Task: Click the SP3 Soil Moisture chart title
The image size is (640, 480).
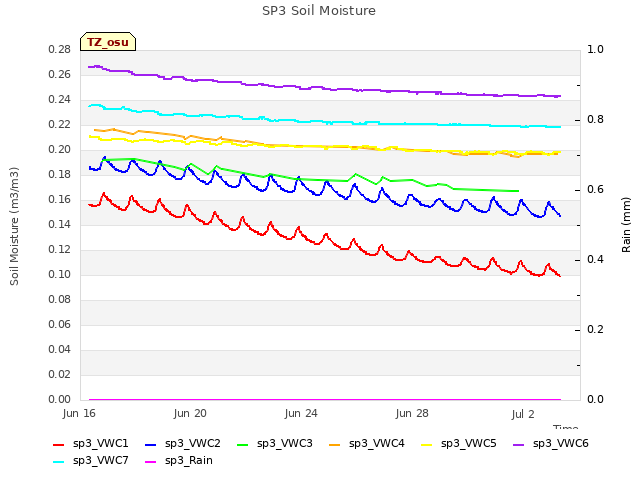Action: click(319, 11)
